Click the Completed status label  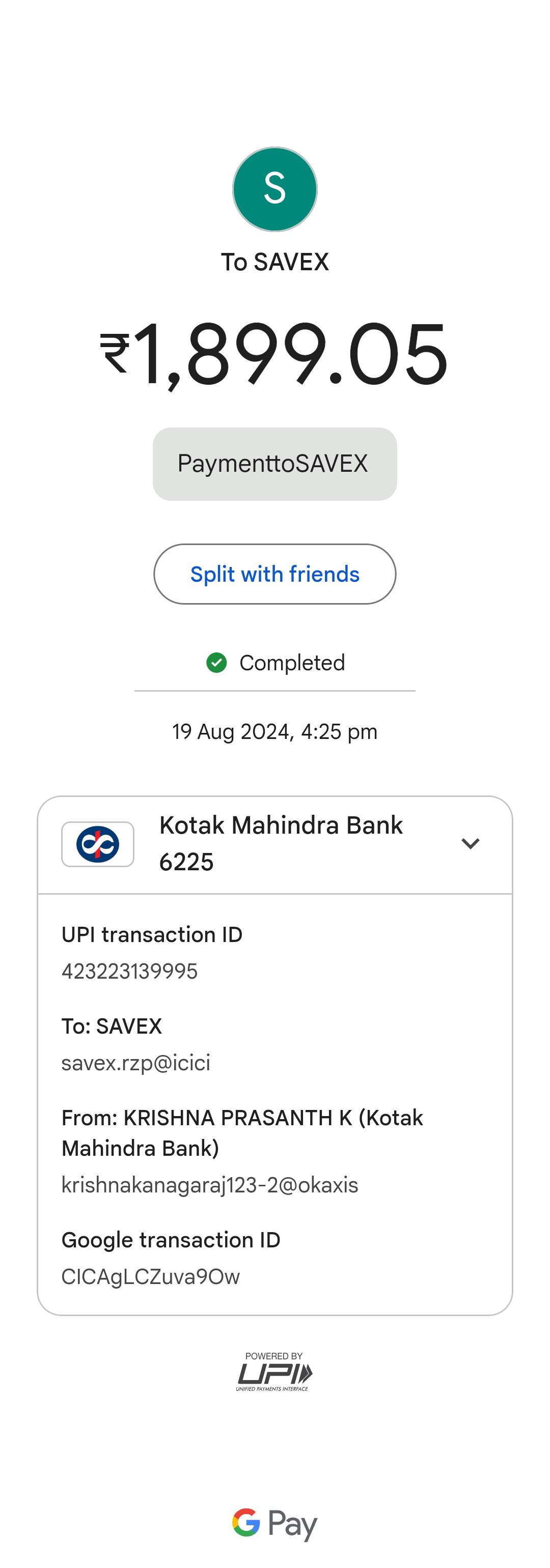pos(292,663)
